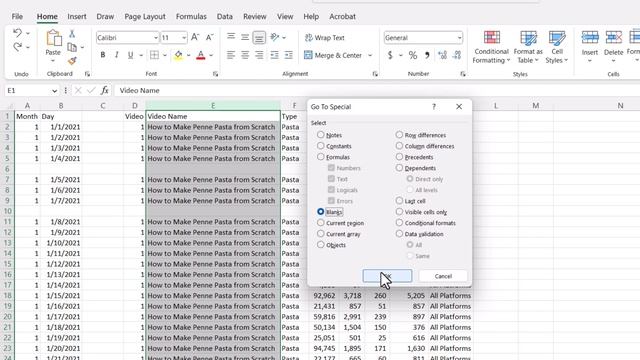Viewport: 640px width, 360px height.
Task: Toggle Bold formatting
Action: [x=102, y=55]
